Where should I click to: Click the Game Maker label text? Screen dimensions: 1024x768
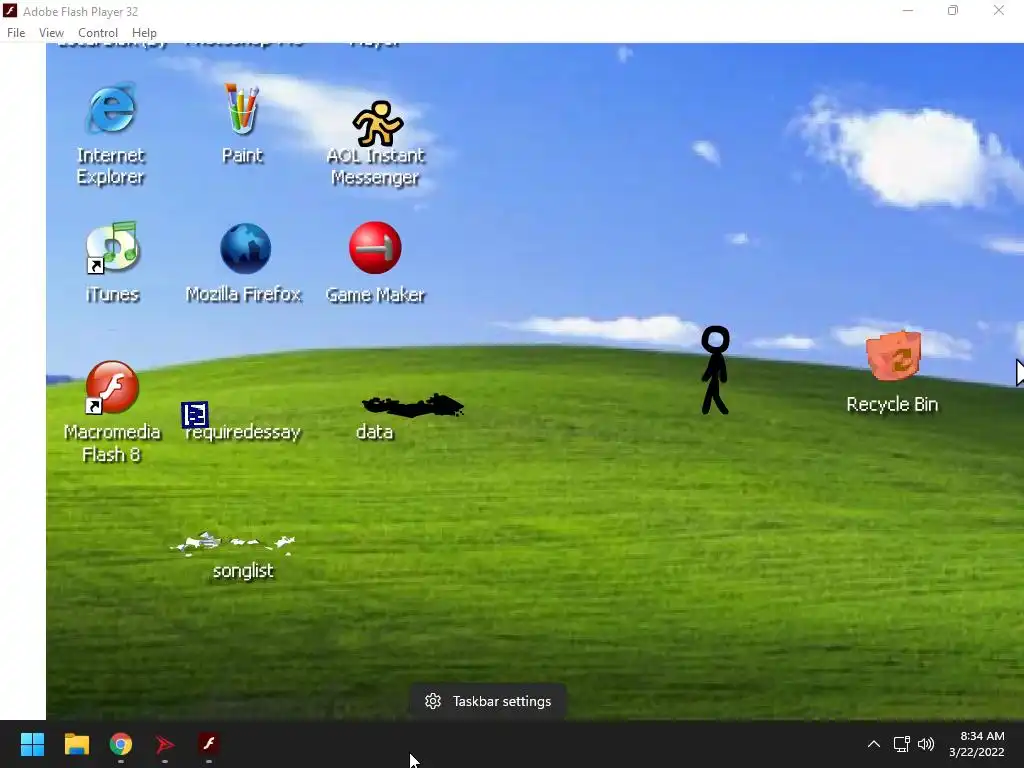(x=376, y=295)
